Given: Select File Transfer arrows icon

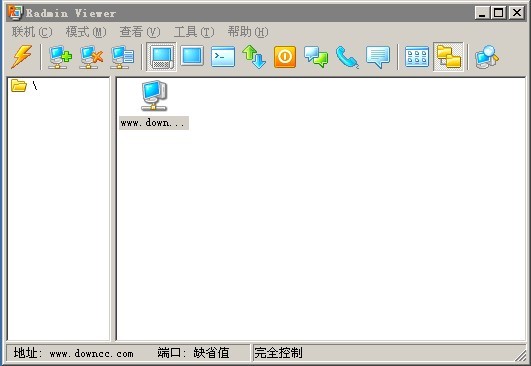Looking at the screenshot, I should coord(254,57).
